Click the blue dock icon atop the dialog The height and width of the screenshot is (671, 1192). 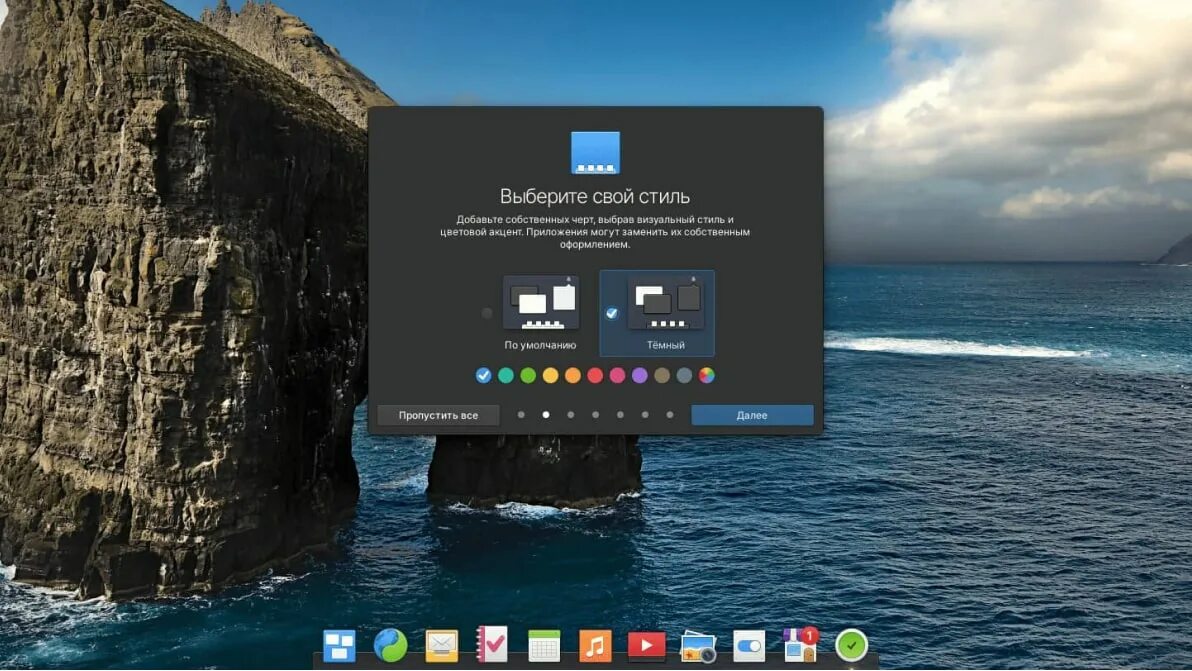pos(595,153)
